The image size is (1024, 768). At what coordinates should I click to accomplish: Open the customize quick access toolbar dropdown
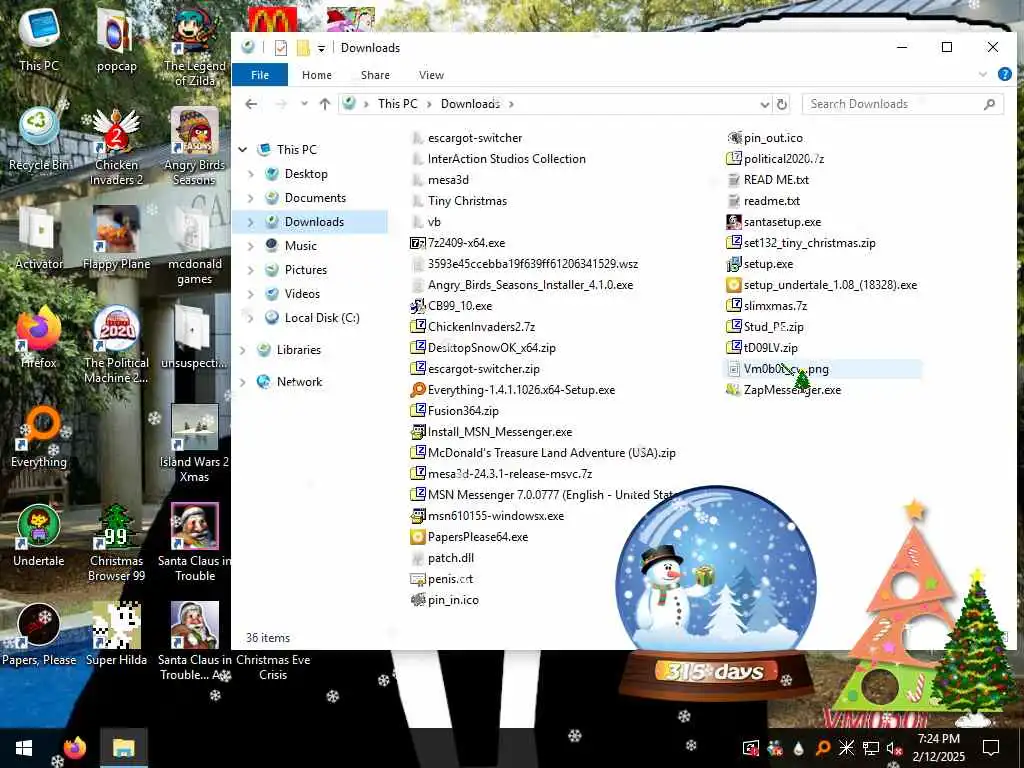321,48
